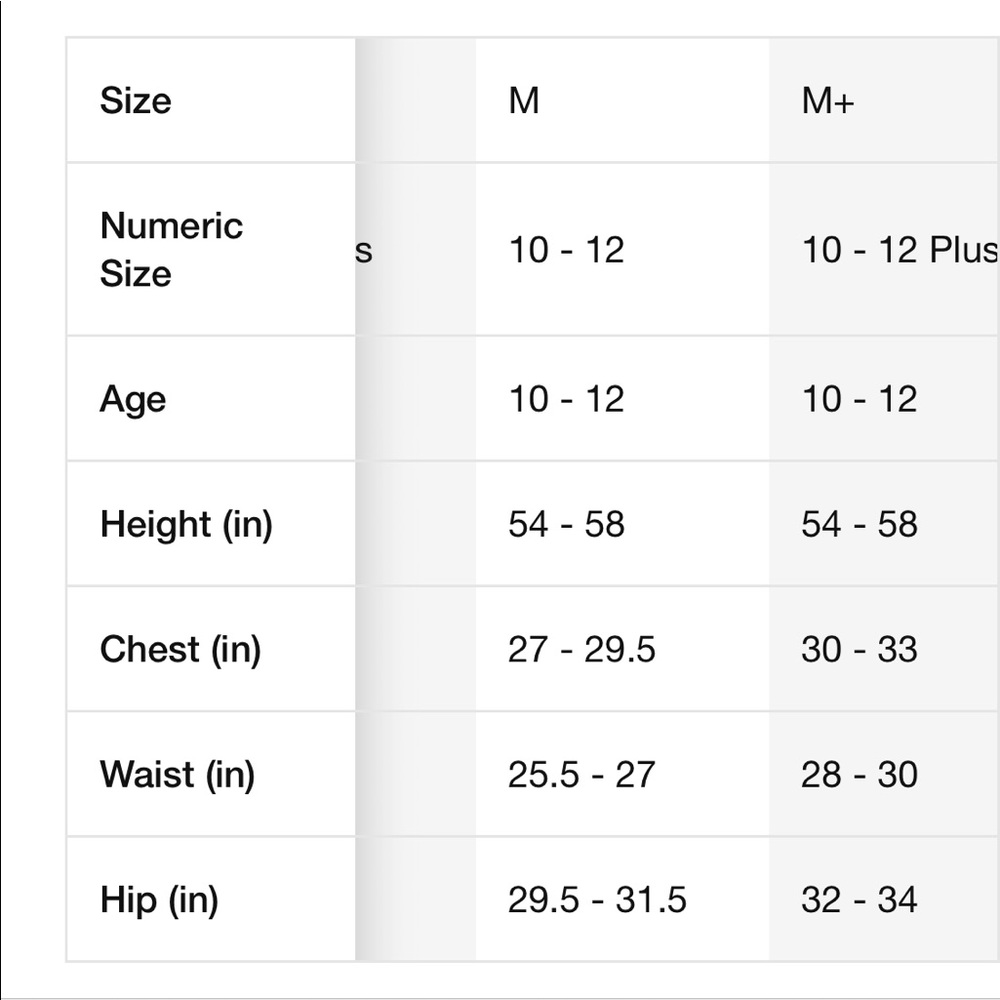Select the M column age 10 - 12 cell
This screenshot has height=1000, width=1000.
tap(622, 399)
